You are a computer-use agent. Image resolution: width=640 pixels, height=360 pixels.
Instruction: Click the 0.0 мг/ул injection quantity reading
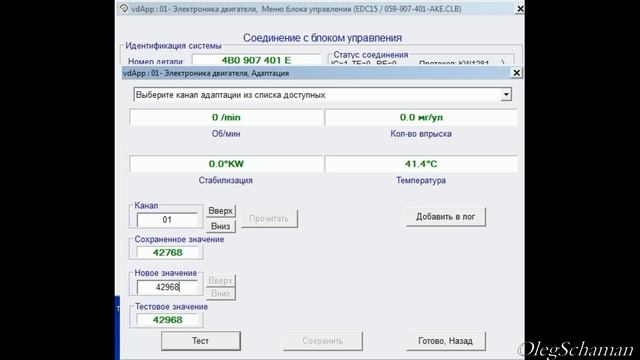(x=421, y=118)
